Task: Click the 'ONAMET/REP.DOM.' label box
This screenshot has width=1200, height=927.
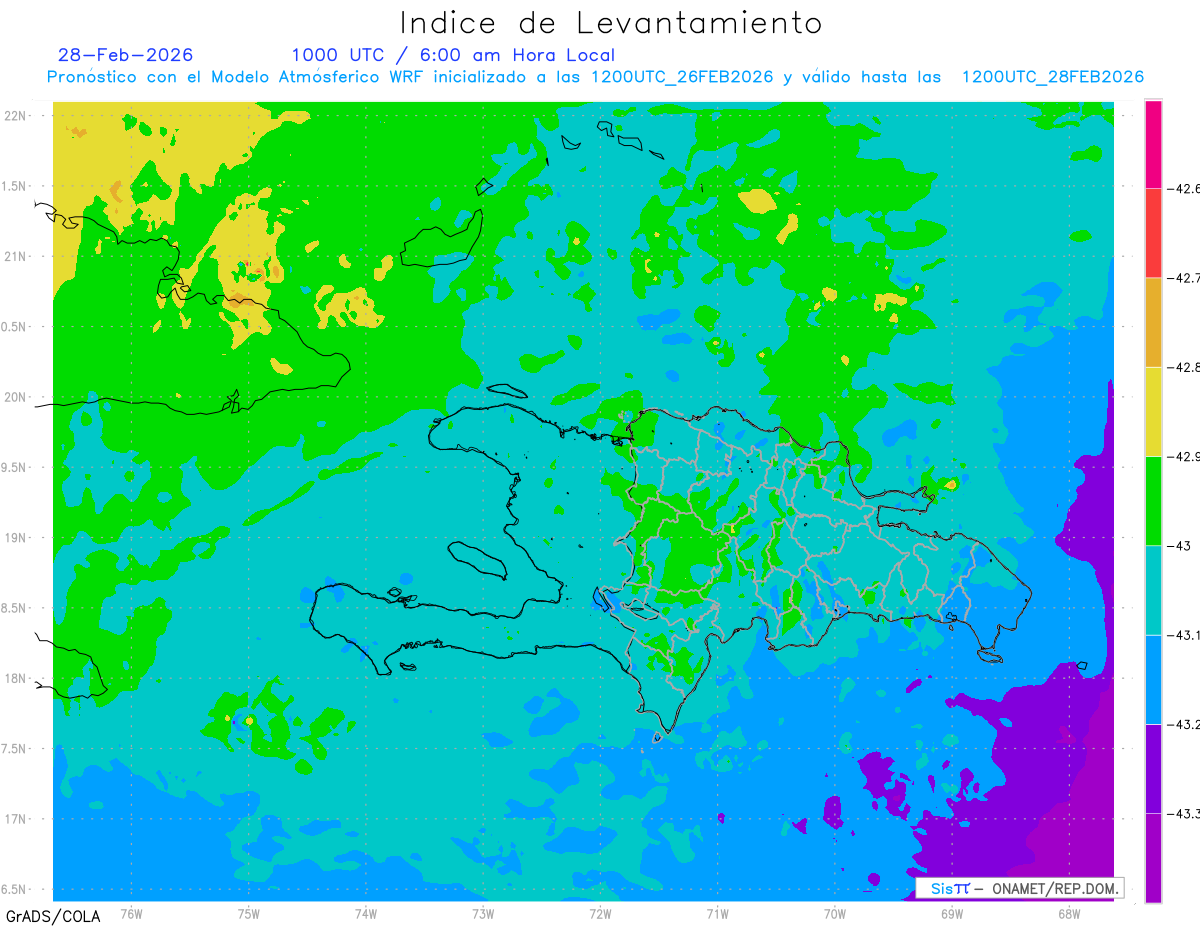Action: click(x=1020, y=888)
